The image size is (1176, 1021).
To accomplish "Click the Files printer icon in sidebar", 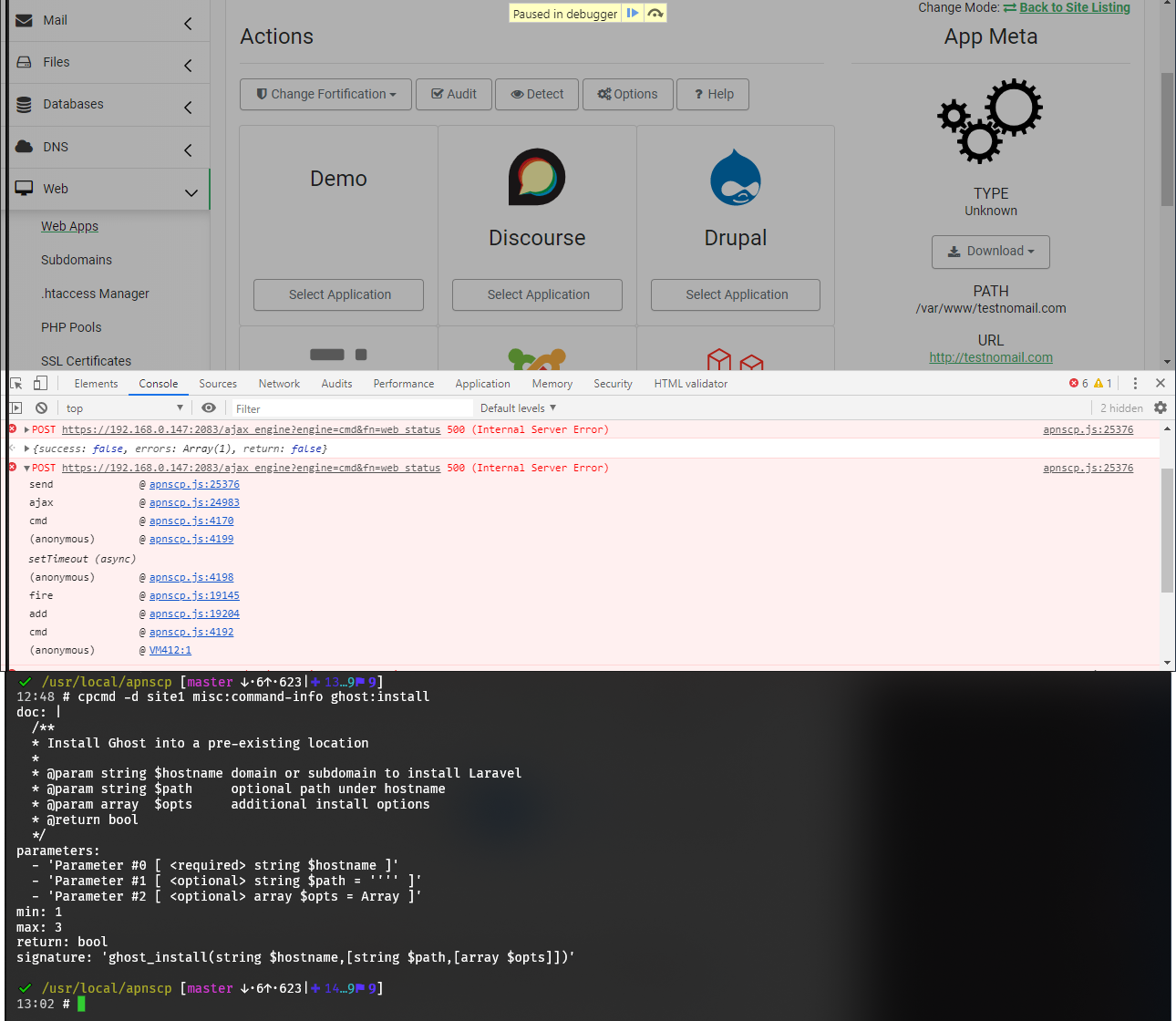I will point(25,62).
